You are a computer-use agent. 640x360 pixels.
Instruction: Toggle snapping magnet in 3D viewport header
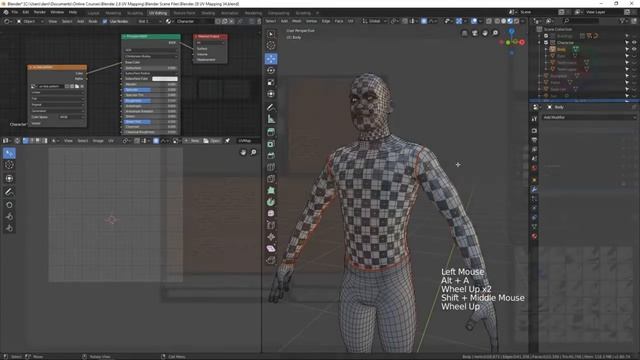405,21
